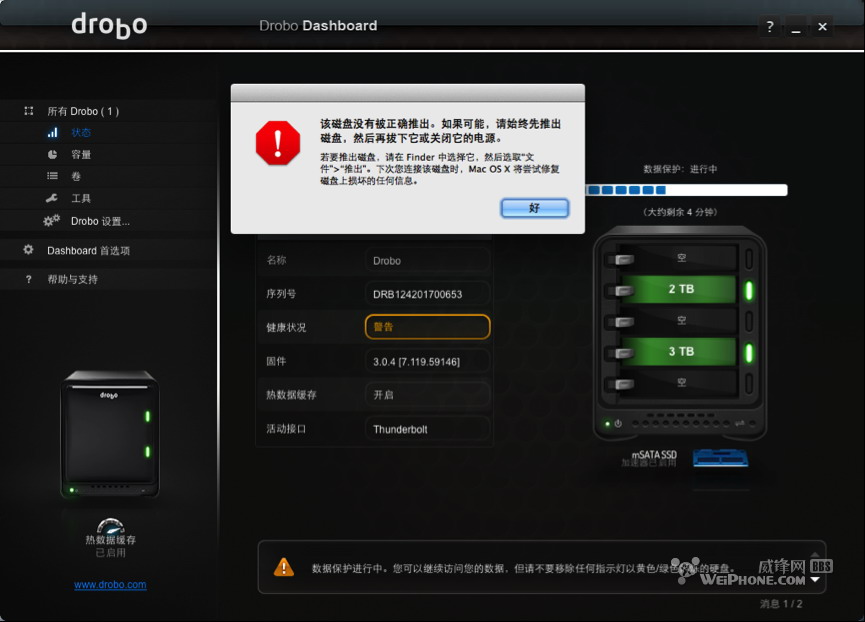
Task: Click the 数据保护: 进行中 status text
Action: (x=680, y=169)
